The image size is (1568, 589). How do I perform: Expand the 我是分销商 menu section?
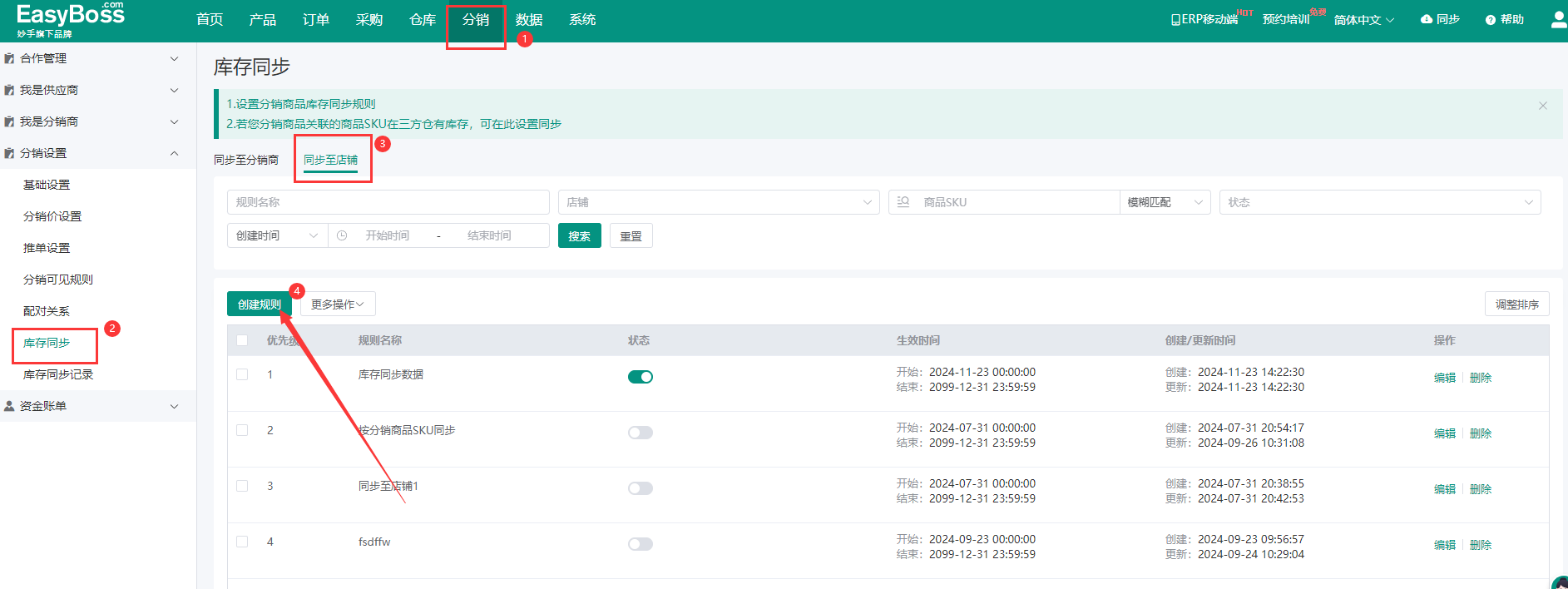(174, 121)
